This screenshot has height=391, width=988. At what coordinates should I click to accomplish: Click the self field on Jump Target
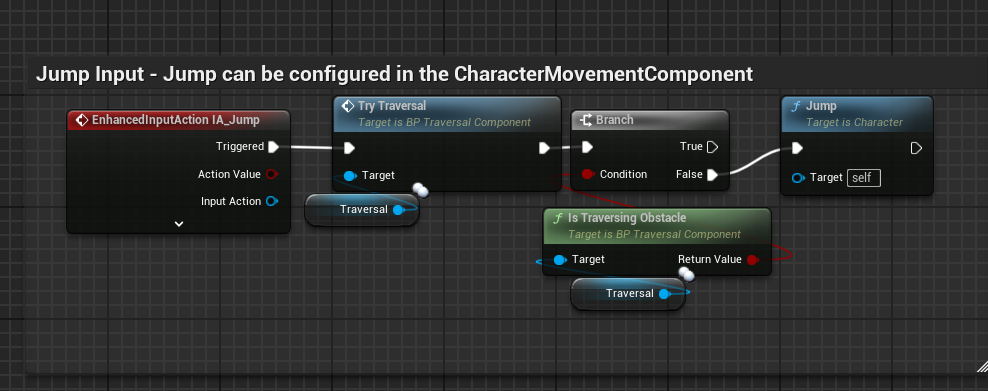pyautogui.click(x=864, y=178)
